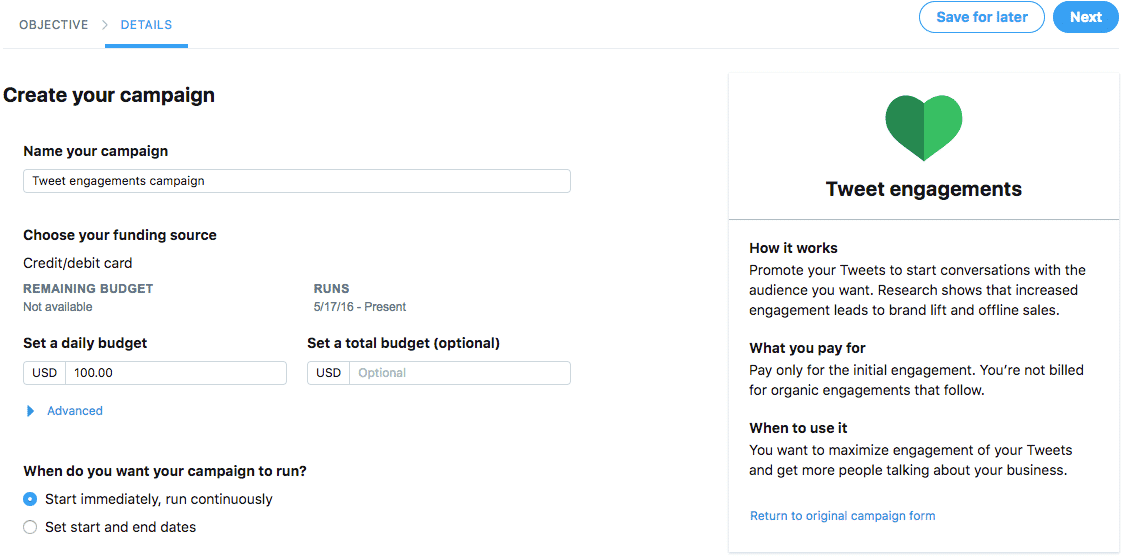The width and height of the screenshot is (1125, 559).
Task: Click the Tweet engagements panel title
Action: point(923,189)
